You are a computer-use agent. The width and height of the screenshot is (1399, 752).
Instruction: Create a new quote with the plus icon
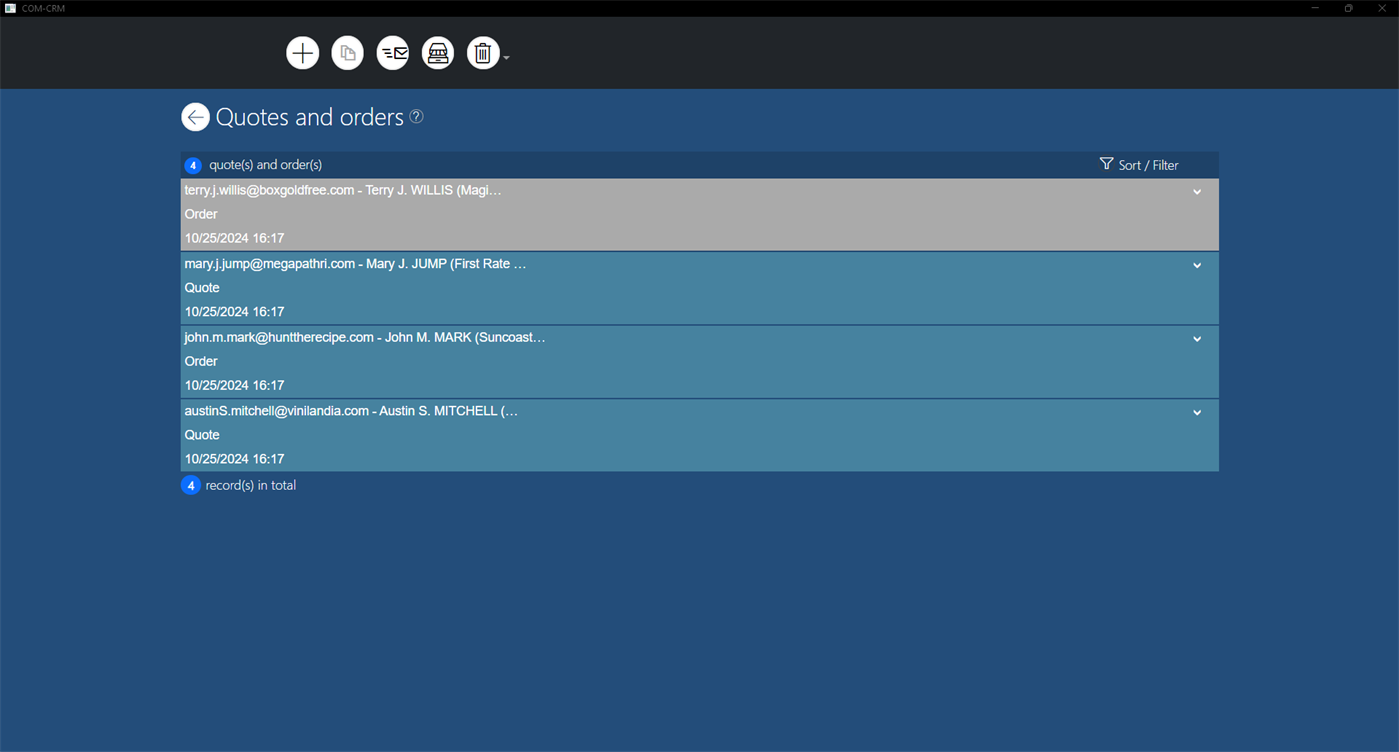pos(302,53)
